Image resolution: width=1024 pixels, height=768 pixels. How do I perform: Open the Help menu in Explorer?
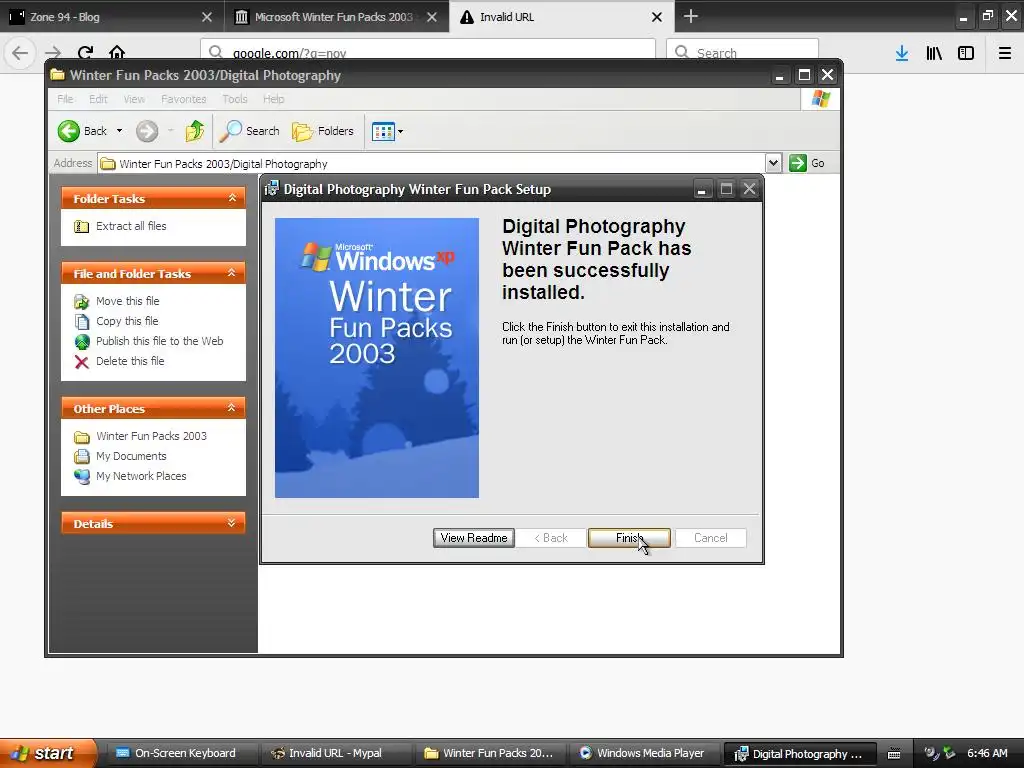[274, 99]
